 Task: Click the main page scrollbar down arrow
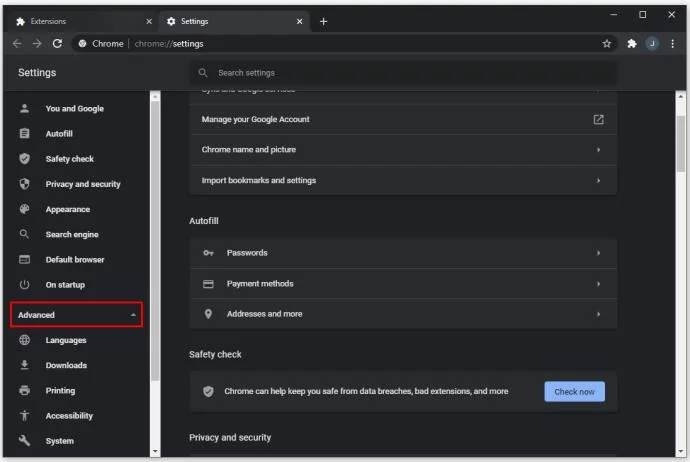point(681,451)
